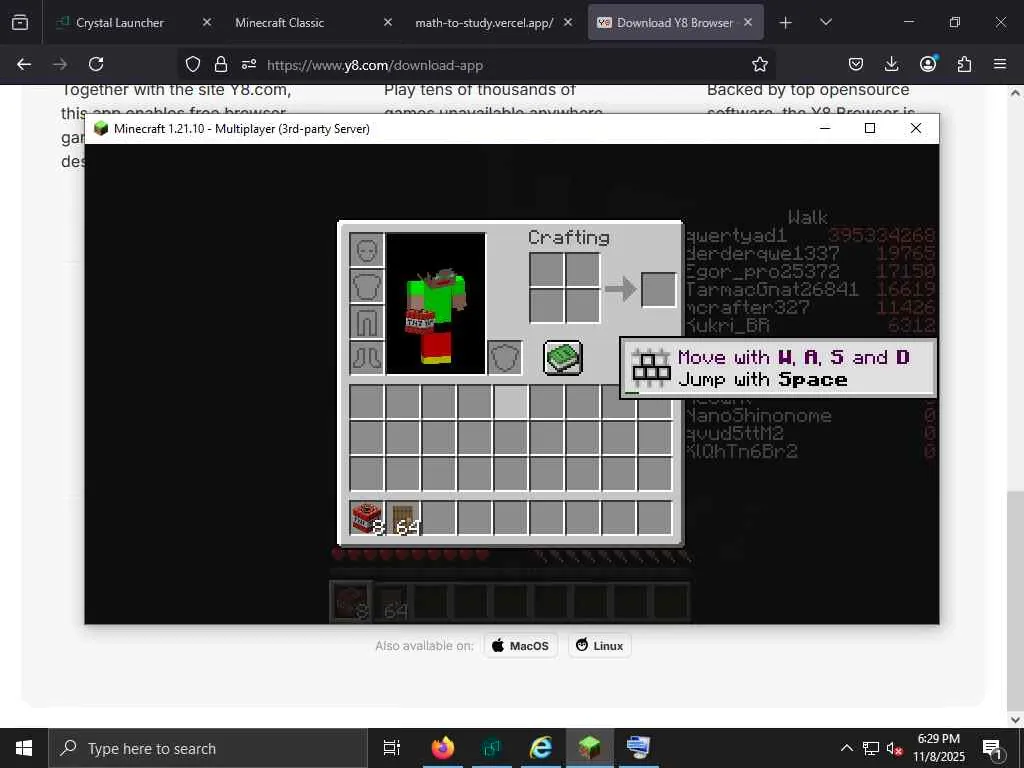Show hidden system tray icons
Screen dimensions: 1024x768
coord(846,748)
